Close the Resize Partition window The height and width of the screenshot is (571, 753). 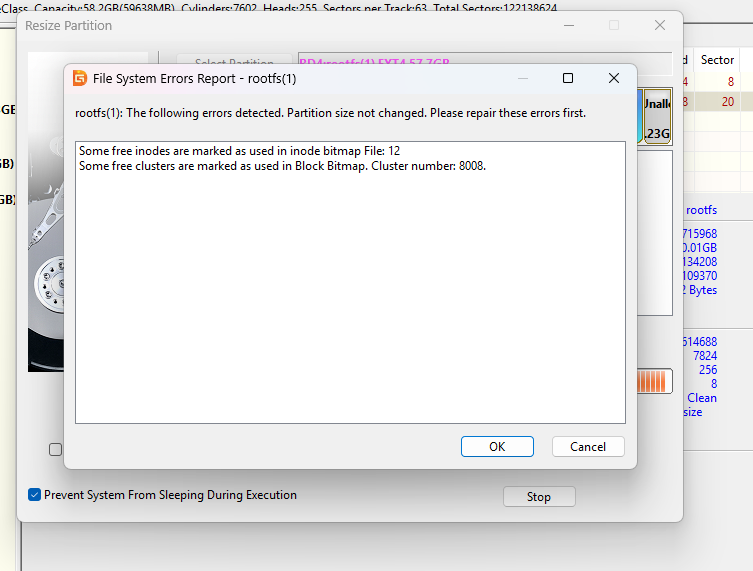660,25
